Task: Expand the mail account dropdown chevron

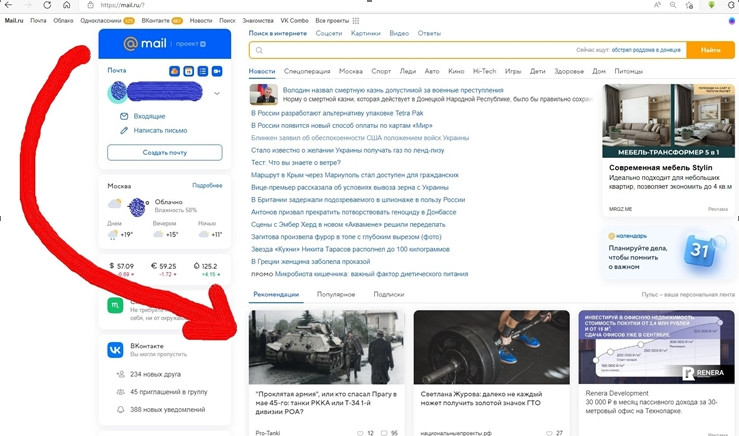Action: pos(217,94)
